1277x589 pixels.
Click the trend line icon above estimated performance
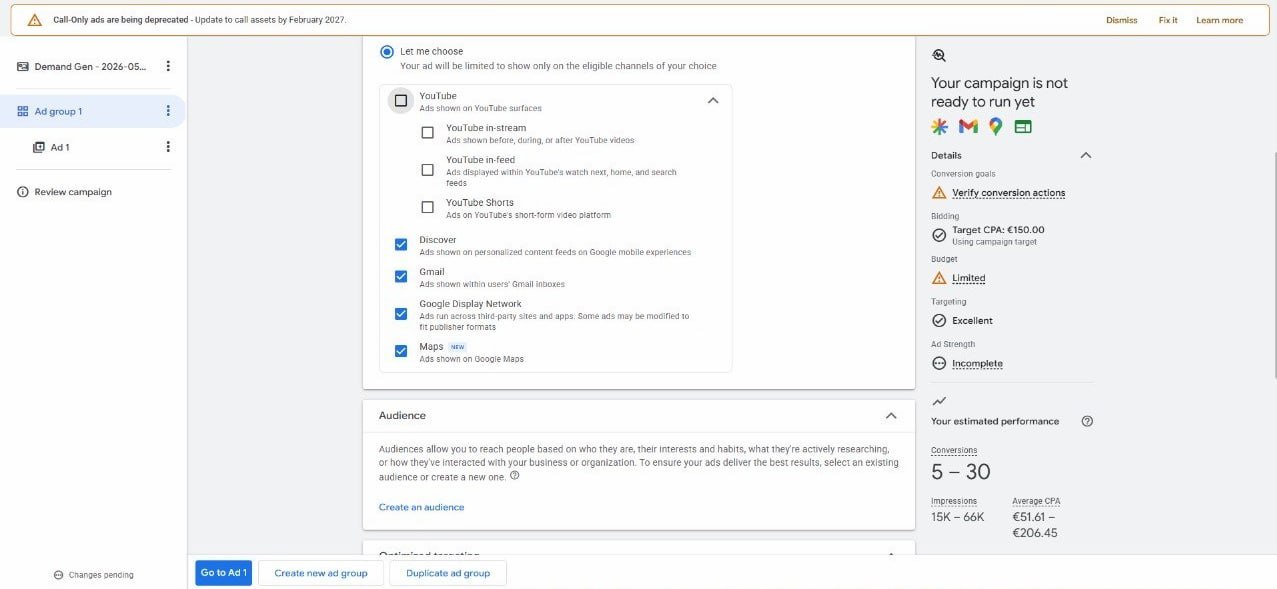(x=939, y=401)
